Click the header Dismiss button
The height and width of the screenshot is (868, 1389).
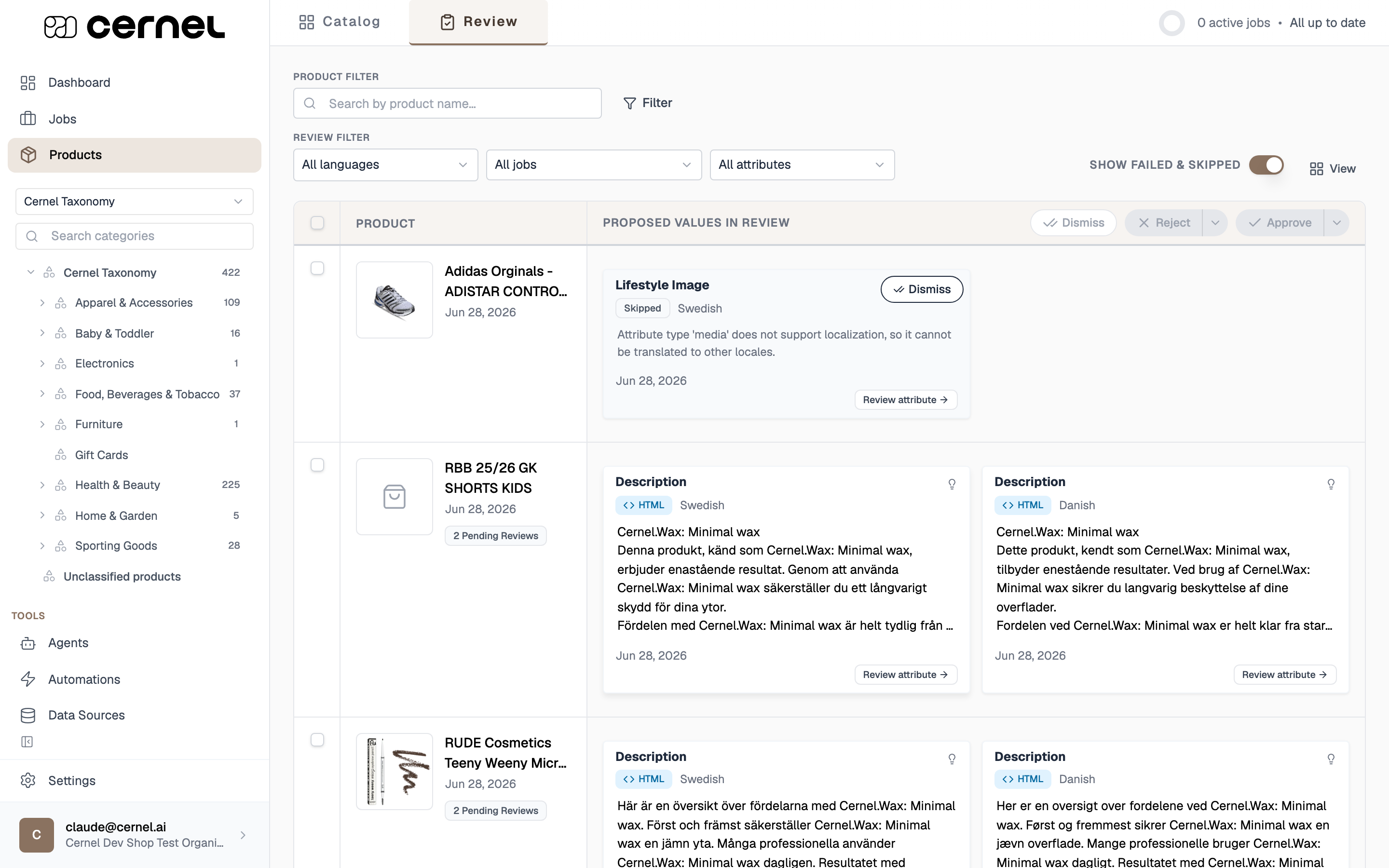click(x=1073, y=223)
